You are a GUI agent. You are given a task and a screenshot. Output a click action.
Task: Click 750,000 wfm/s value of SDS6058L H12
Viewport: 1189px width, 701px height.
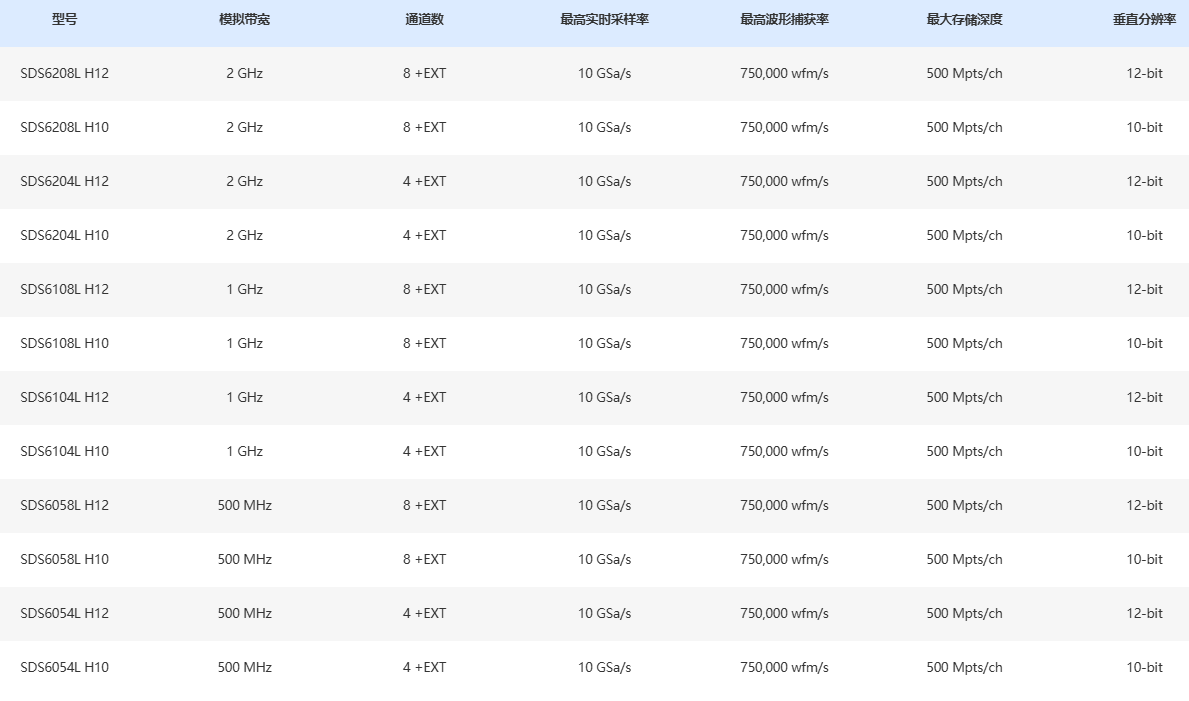[x=784, y=505]
